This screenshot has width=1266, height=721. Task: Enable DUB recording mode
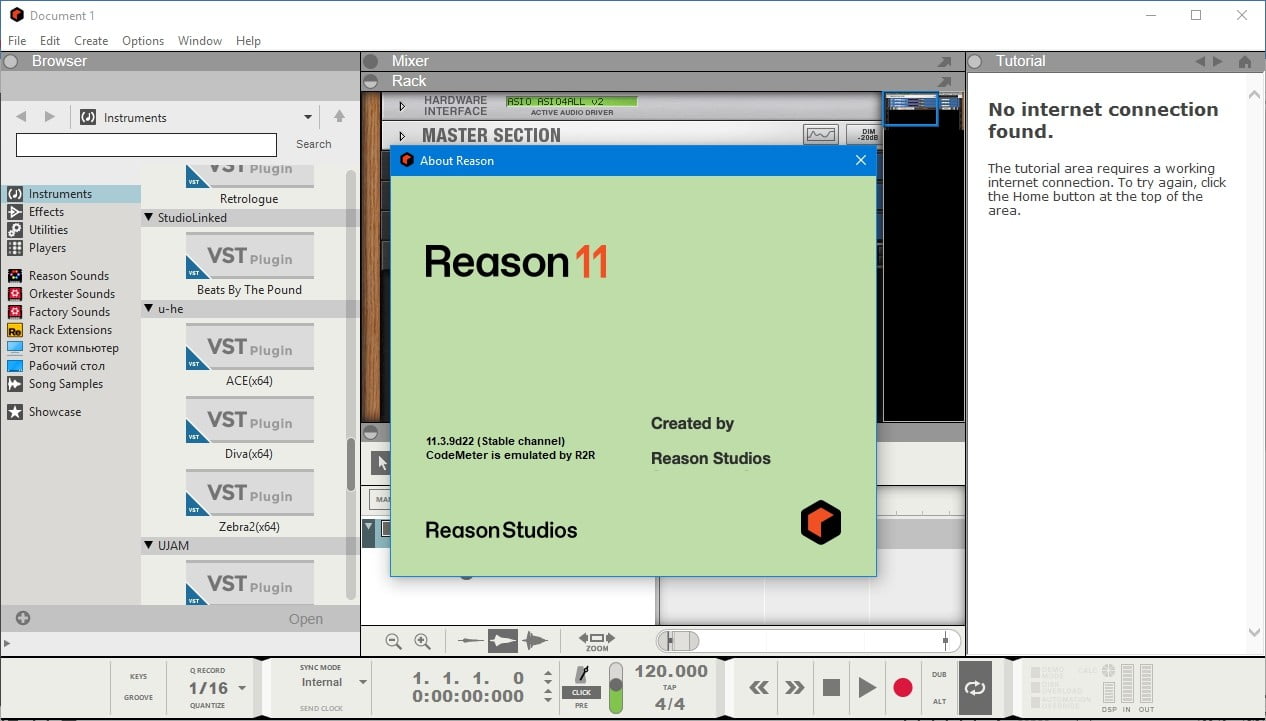click(x=939, y=675)
